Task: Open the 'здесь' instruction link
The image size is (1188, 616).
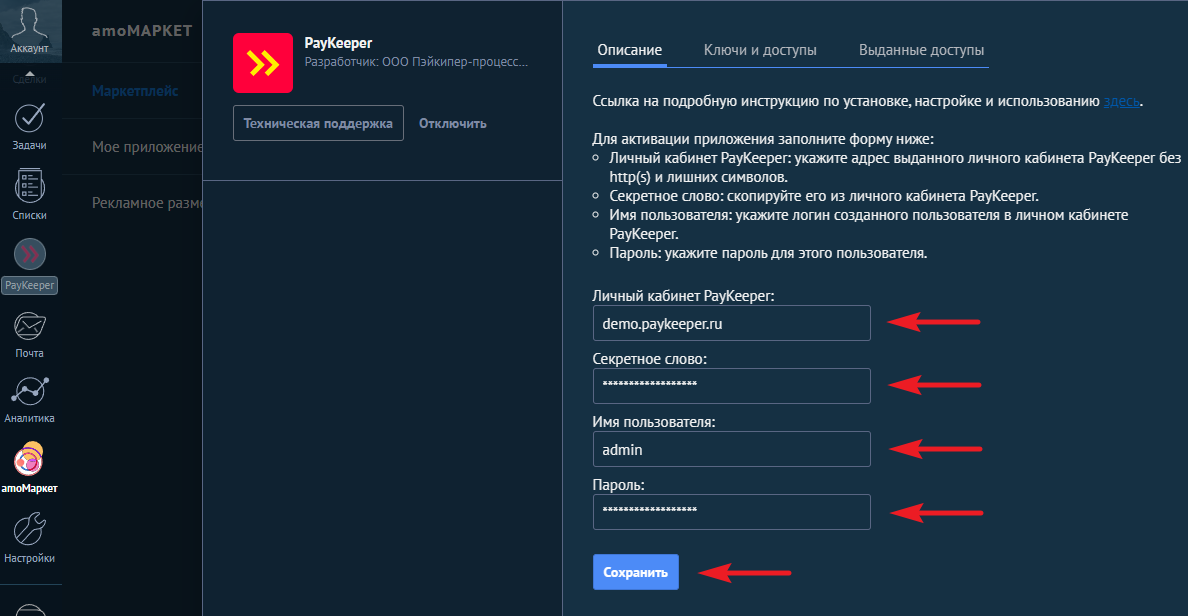Action: point(1121,102)
